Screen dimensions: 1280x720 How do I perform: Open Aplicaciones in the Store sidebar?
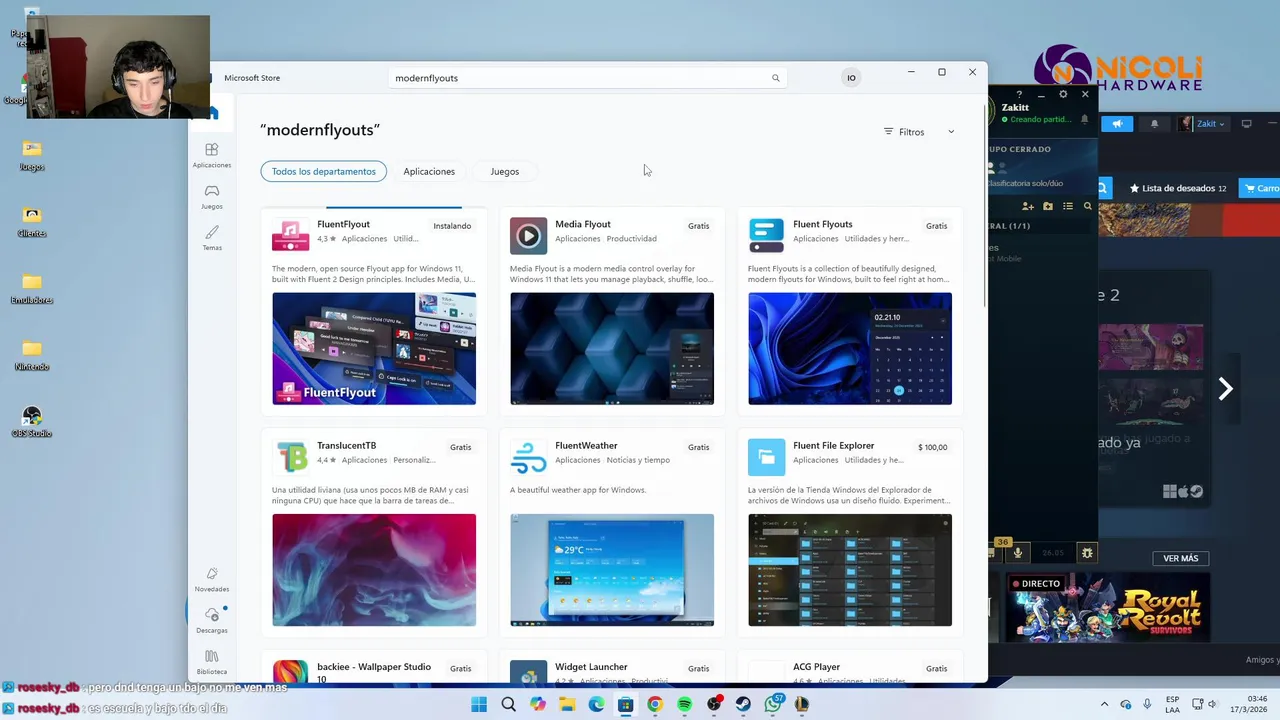(x=212, y=155)
